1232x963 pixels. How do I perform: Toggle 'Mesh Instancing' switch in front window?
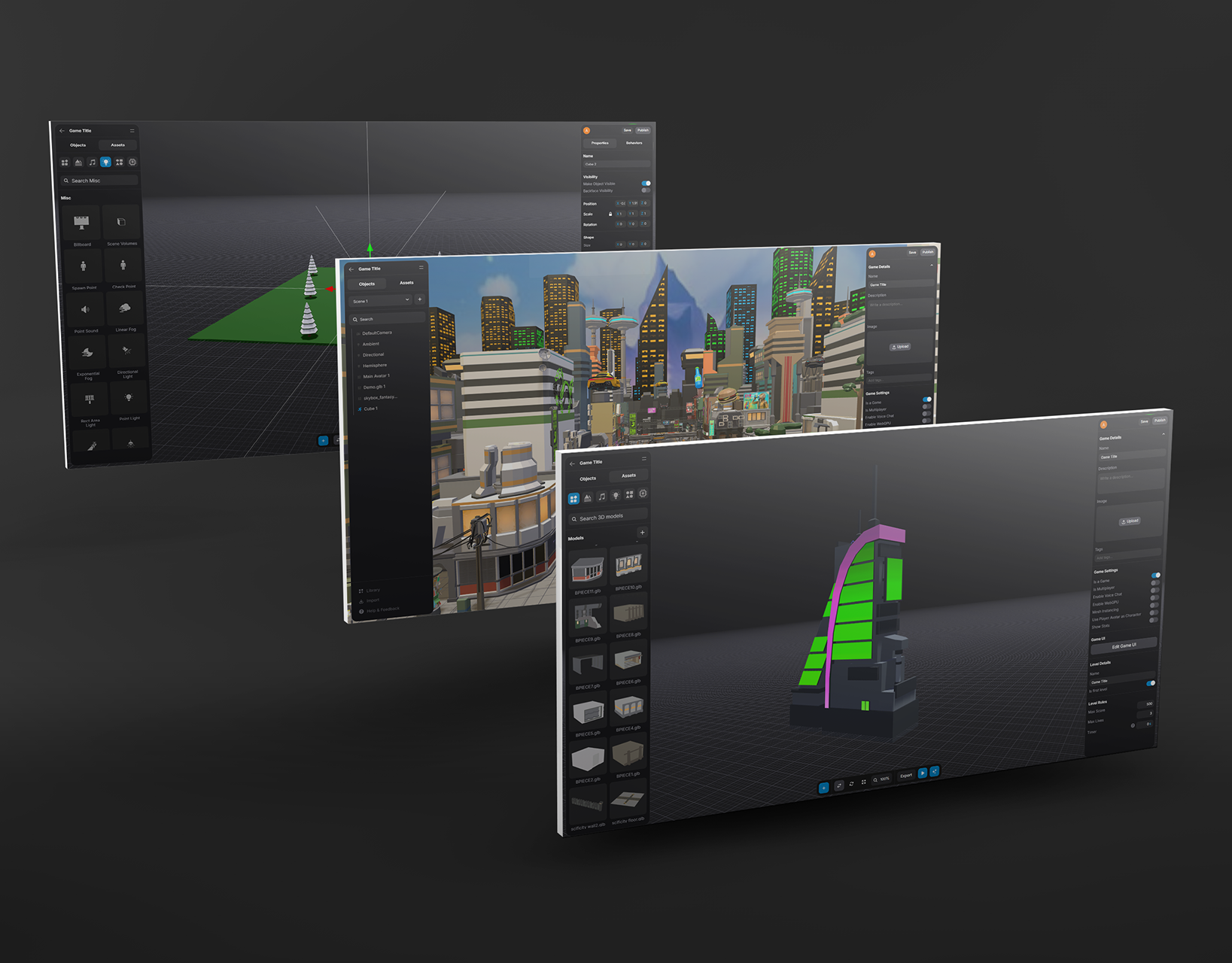(x=1154, y=606)
